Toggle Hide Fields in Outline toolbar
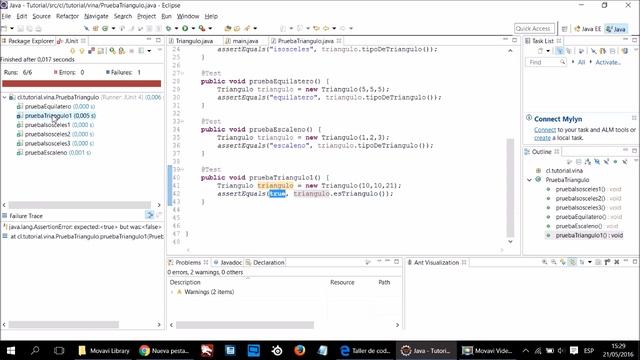The height and width of the screenshot is (360, 640). pyautogui.click(x=597, y=162)
